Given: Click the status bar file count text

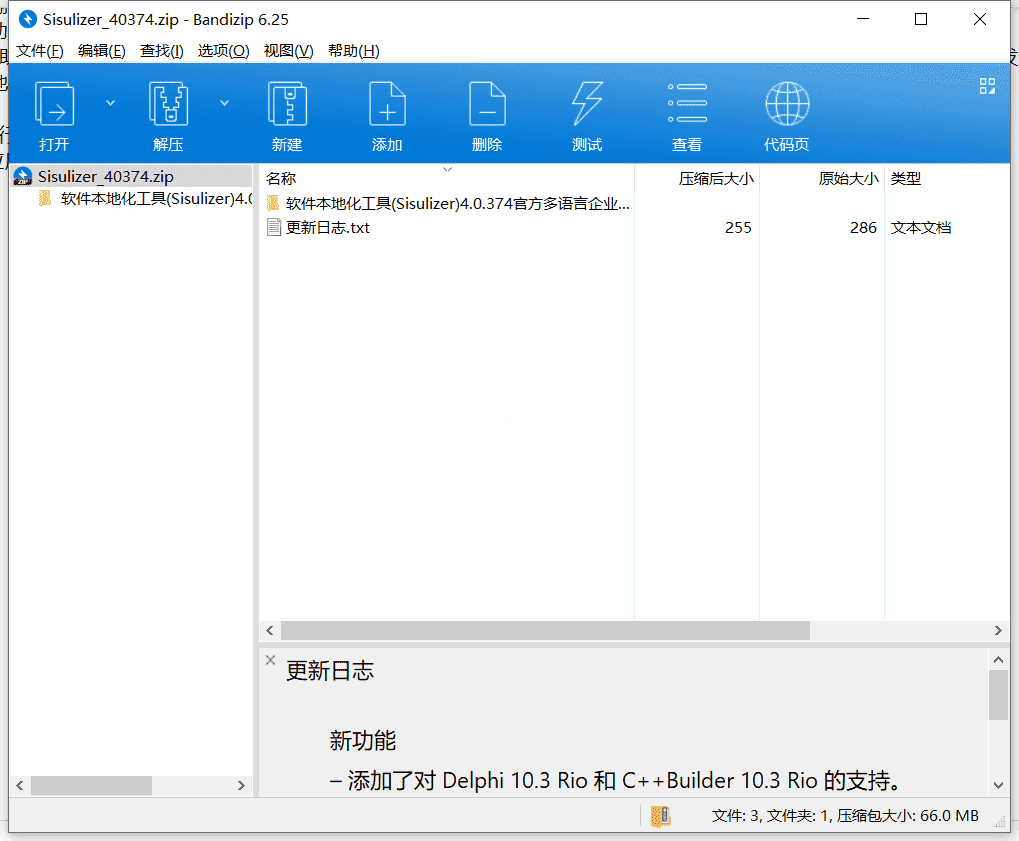Looking at the screenshot, I should [845, 816].
